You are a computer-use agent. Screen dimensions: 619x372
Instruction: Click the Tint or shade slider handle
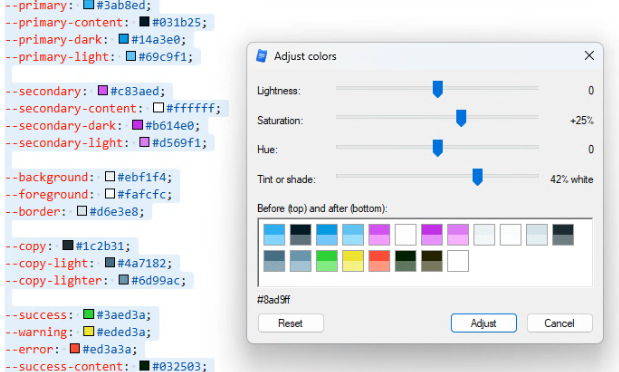477,177
